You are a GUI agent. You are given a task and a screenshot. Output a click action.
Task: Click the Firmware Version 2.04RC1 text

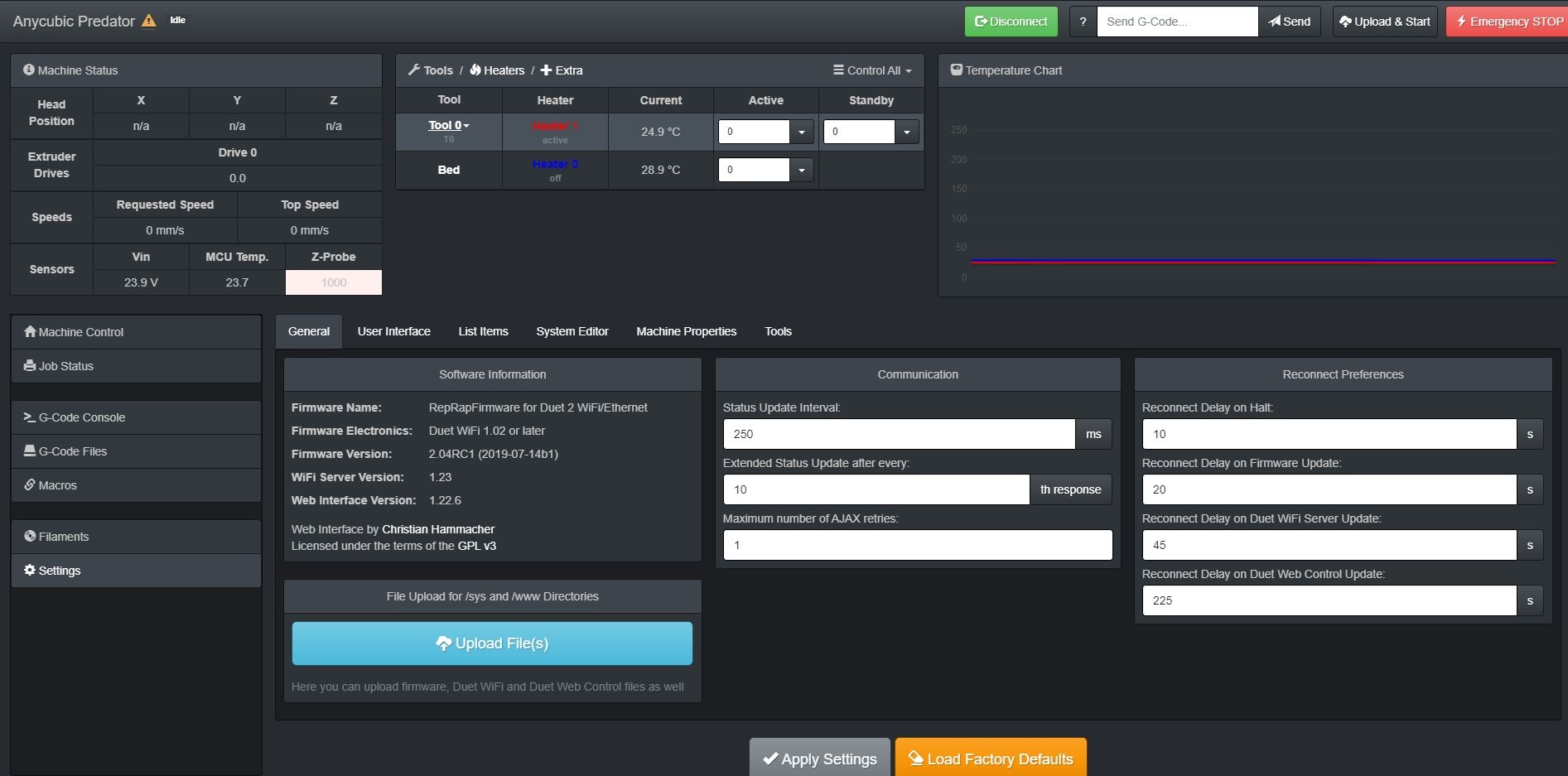[x=494, y=454]
